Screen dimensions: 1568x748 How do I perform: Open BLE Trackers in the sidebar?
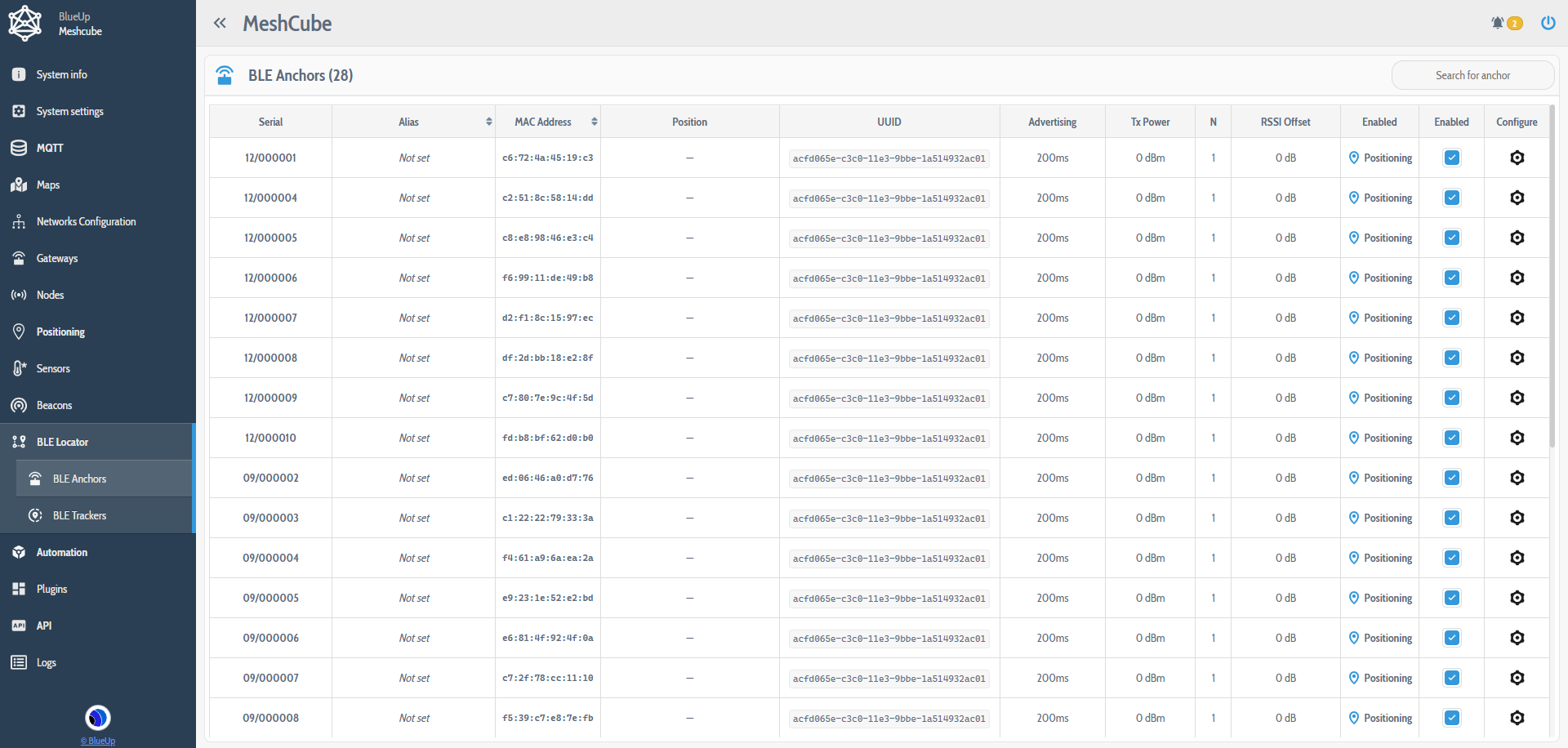pyautogui.click(x=79, y=515)
